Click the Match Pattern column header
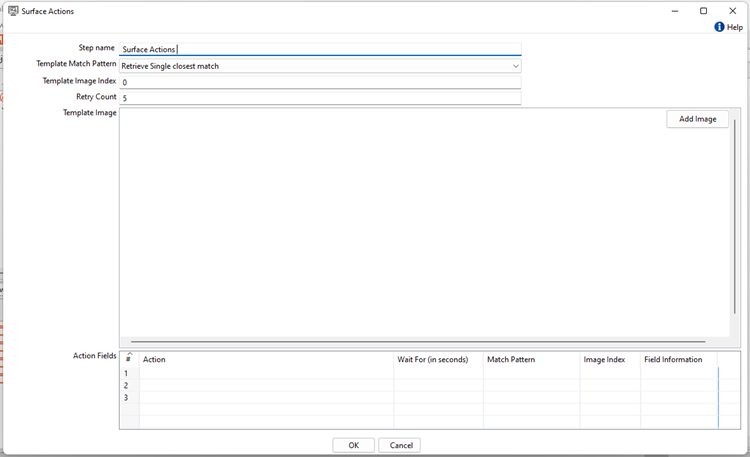 pos(530,359)
